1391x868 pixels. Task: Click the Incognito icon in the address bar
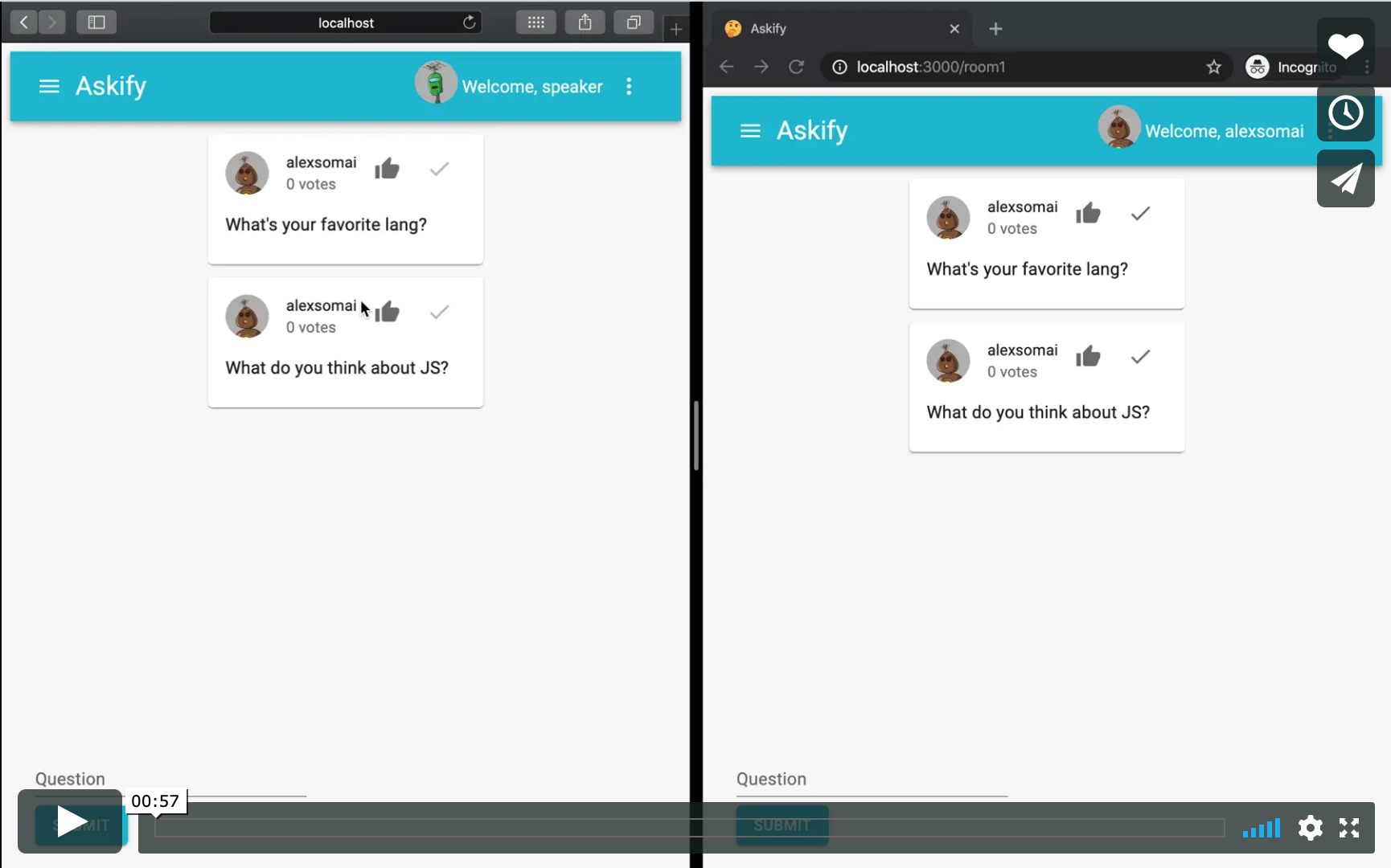pos(1257,67)
